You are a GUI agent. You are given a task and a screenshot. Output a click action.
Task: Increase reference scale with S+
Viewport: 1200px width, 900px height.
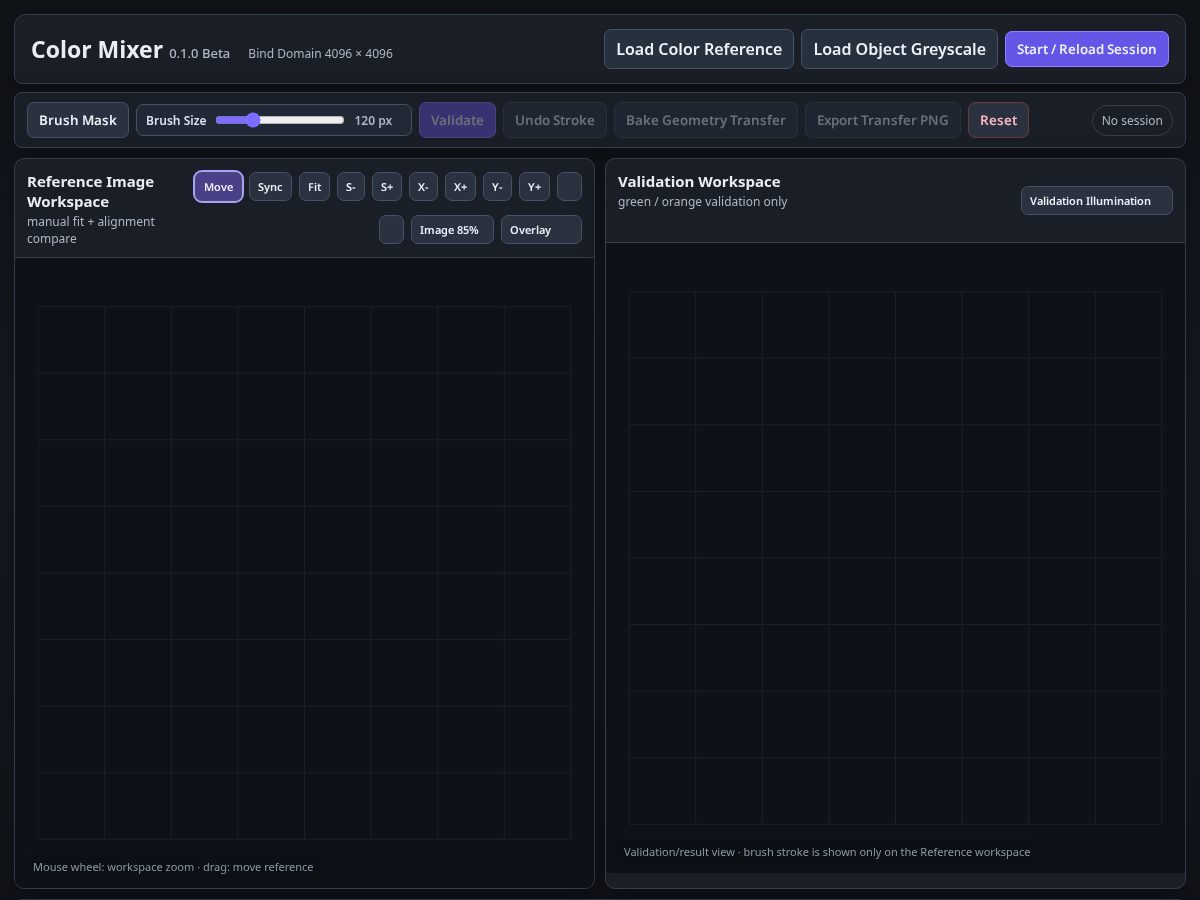[x=387, y=187]
